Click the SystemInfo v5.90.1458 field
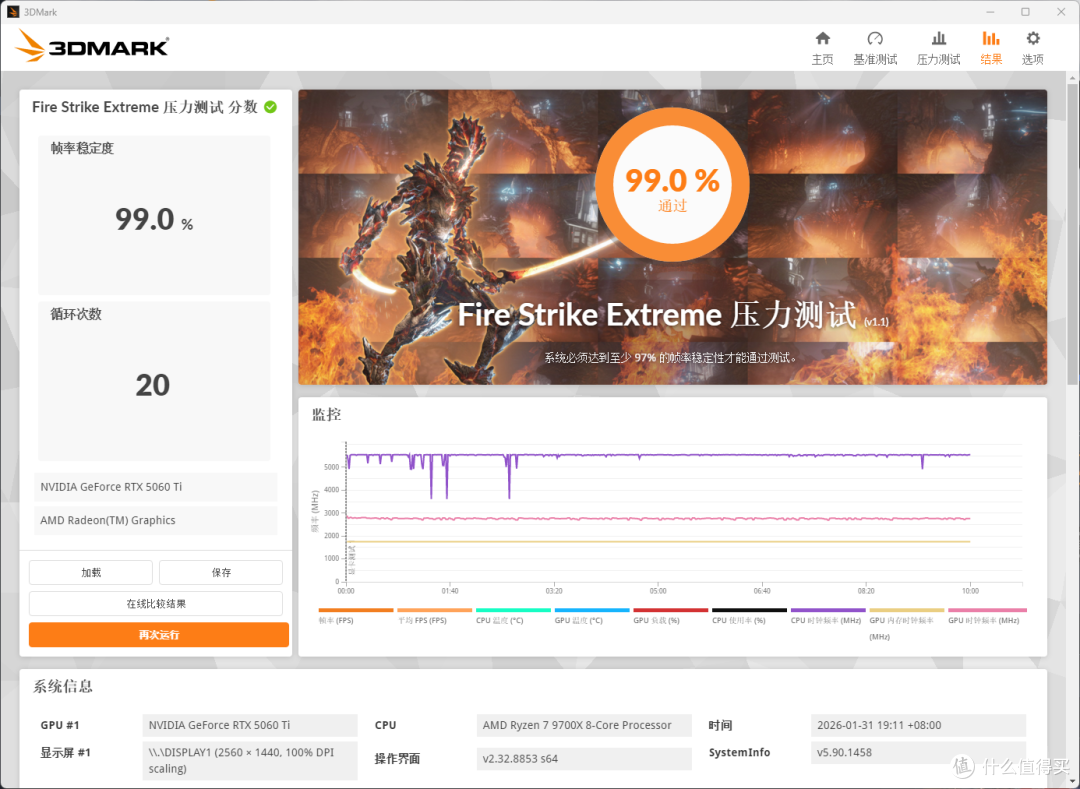Screen dimensions: 1080x789 pos(918,753)
